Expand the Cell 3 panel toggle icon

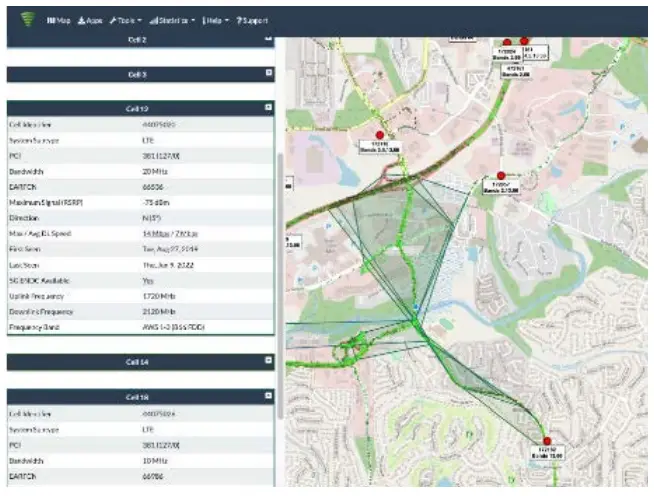(269, 73)
